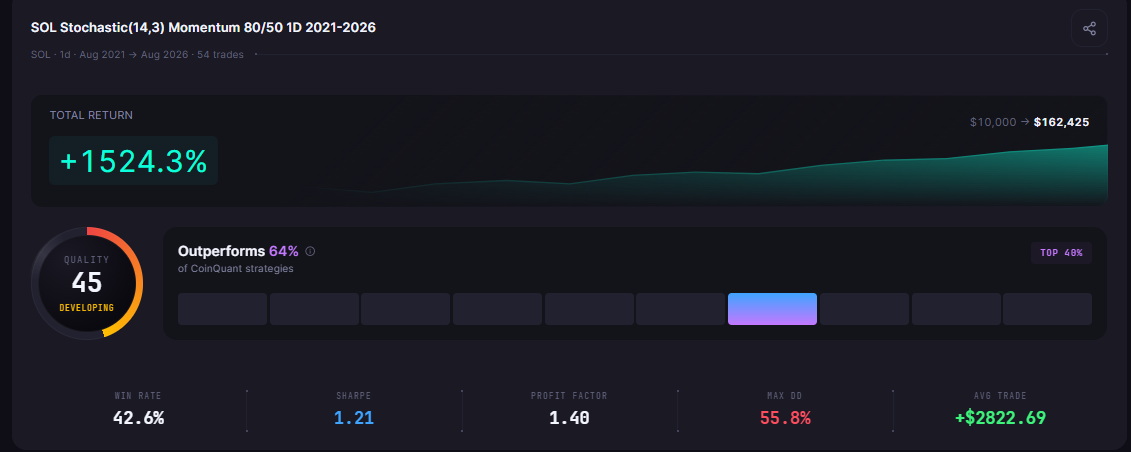The width and height of the screenshot is (1131, 452).
Task: Click the $10,000 starting balance
Action: pyautogui.click(x=993, y=122)
